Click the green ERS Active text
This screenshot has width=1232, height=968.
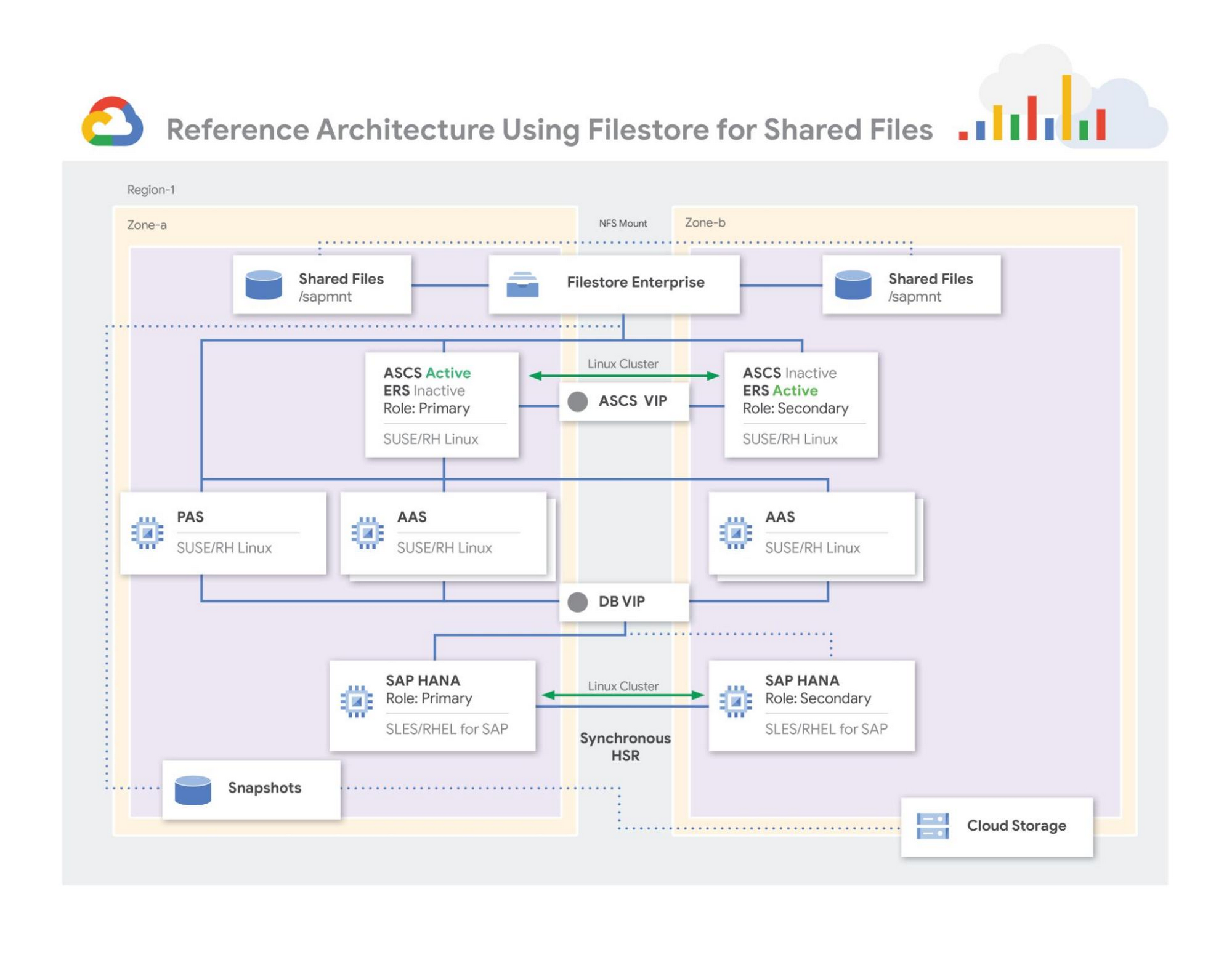coord(780,391)
